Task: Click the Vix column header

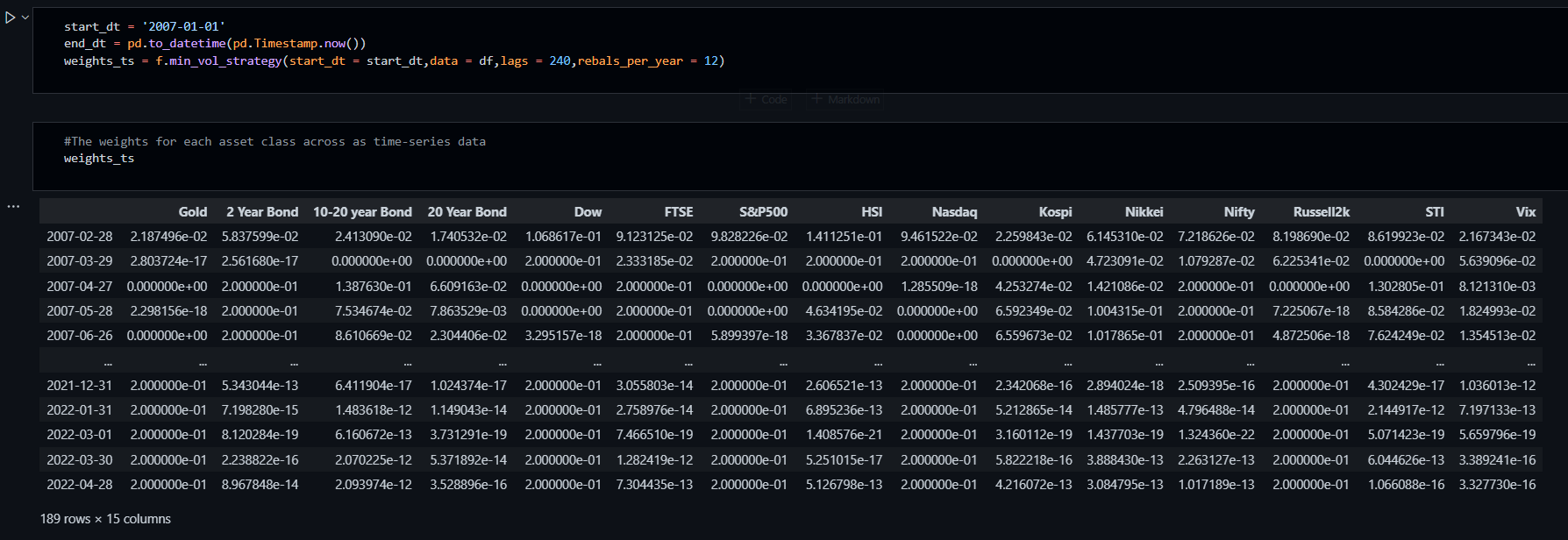Action: click(x=1526, y=212)
